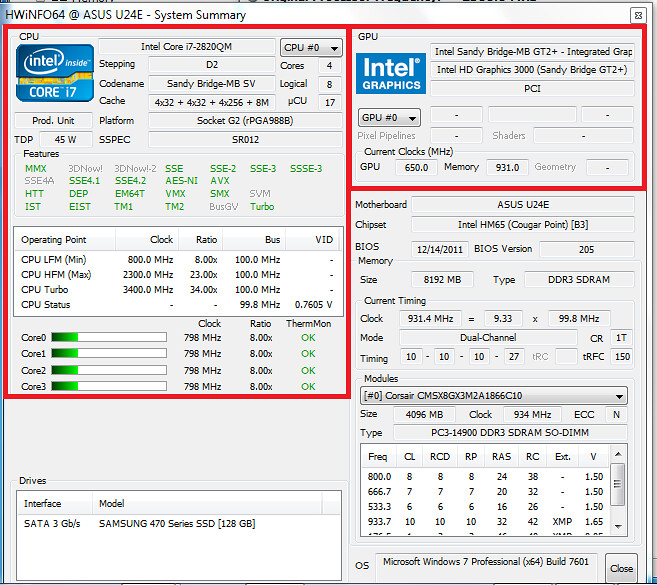Click the Intel HM65 chipset field
The image size is (657, 585).
coord(523,225)
